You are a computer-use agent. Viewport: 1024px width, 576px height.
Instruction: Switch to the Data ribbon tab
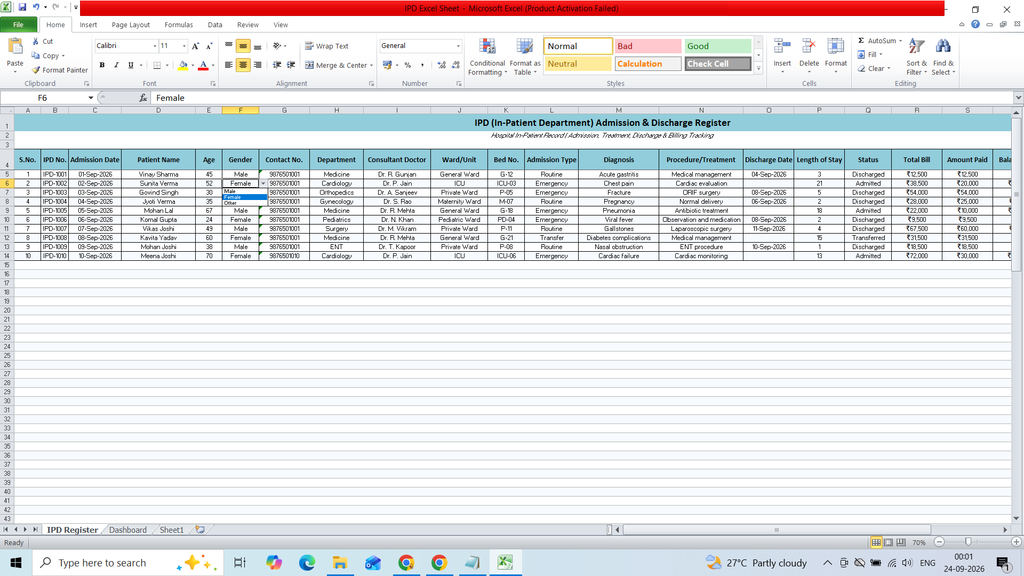tap(215, 25)
